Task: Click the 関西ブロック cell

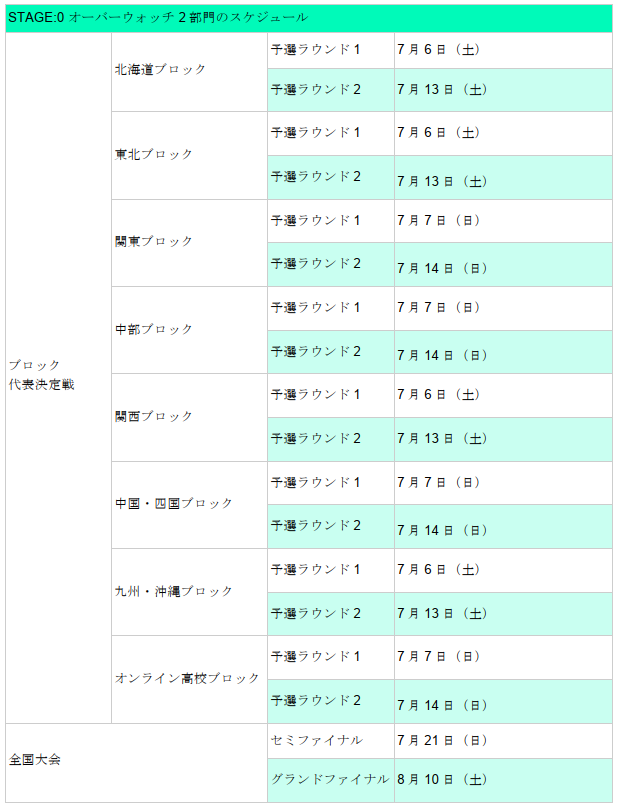Action: click(189, 417)
